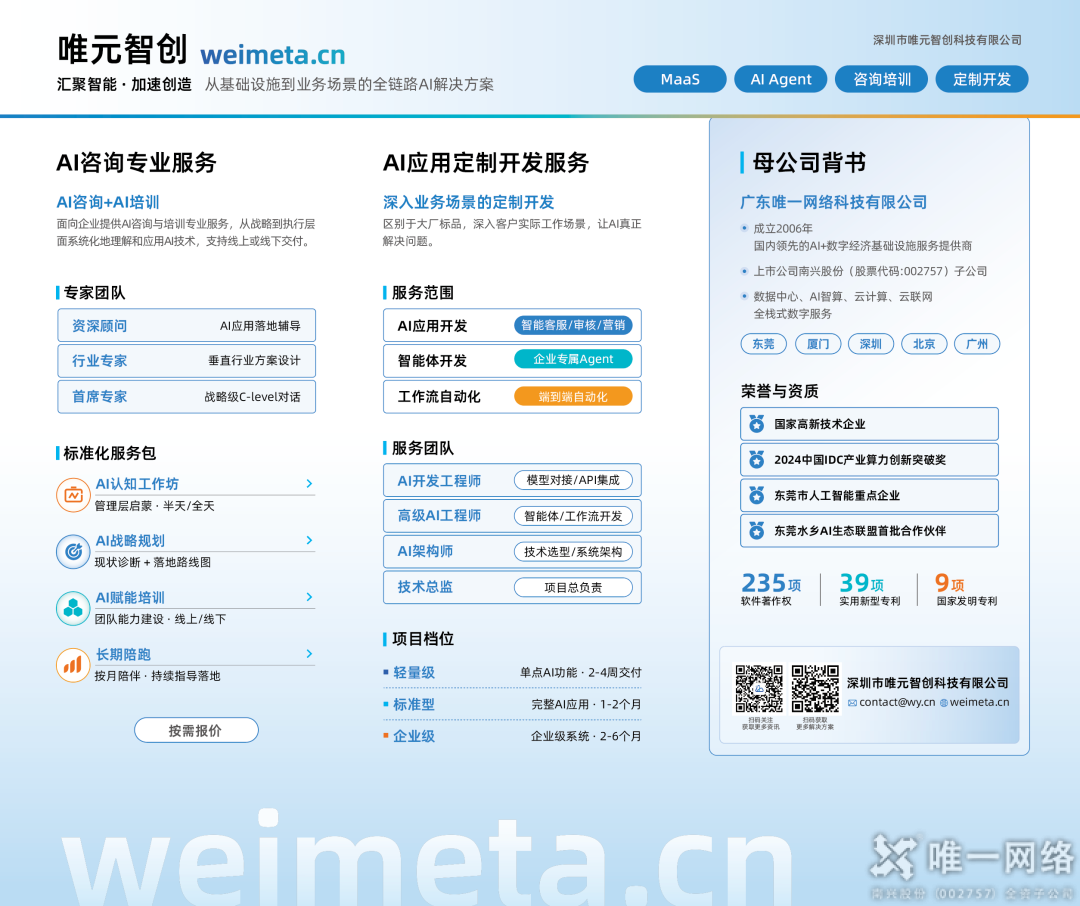The height and width of the screenshot is (906, 1080).
Task: Click the 资深顾问 expert row
Action: click(187, 325)
